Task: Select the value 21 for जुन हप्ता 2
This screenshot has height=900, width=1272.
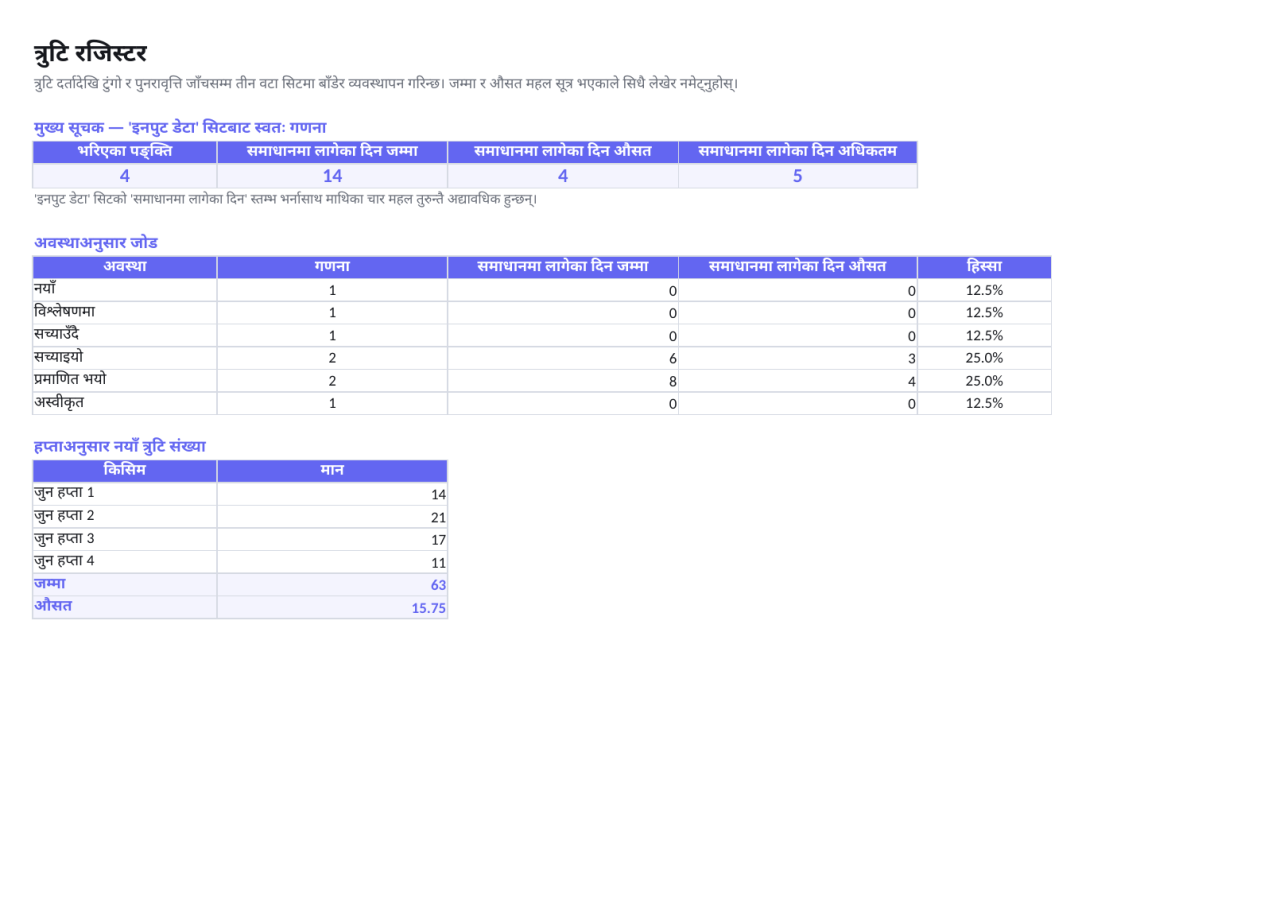Action: (x=332, y=517)
